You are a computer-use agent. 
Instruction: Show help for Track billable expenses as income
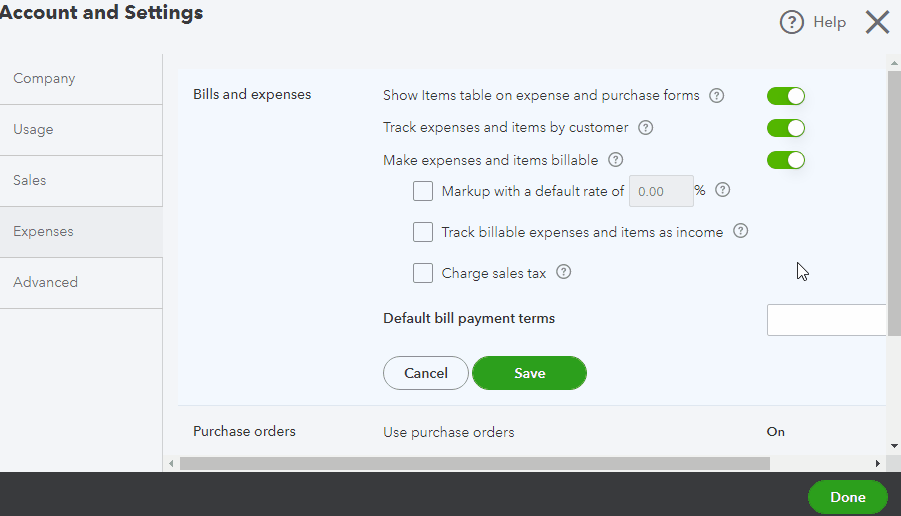[x=740, y=231]
